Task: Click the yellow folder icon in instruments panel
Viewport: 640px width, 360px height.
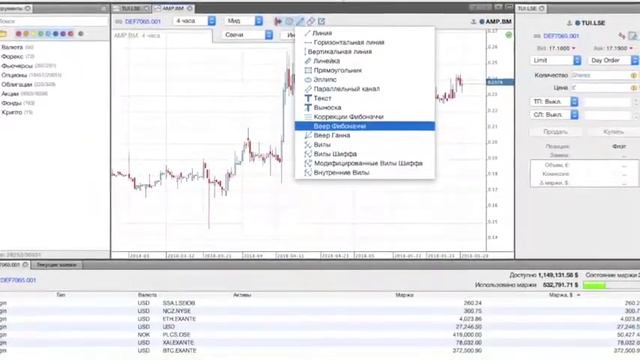Action: [3, 34]
